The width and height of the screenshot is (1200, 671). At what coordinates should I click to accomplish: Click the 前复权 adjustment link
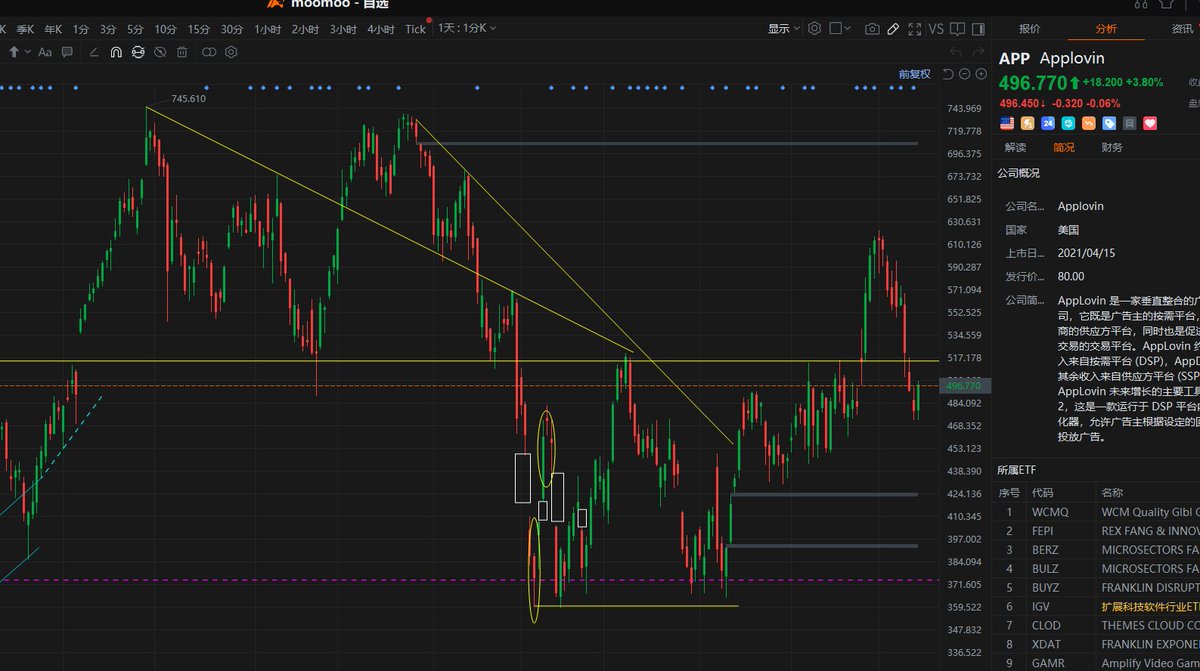pos(914,74)
